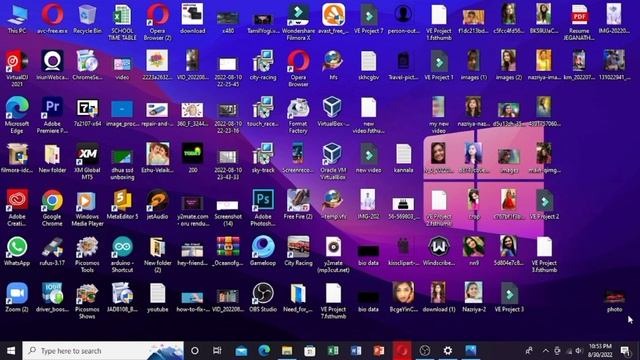Viewport: 640px width, 360px height.
Task: Select SCHOOL TIME TABLE Excel file
Action: 122,22
